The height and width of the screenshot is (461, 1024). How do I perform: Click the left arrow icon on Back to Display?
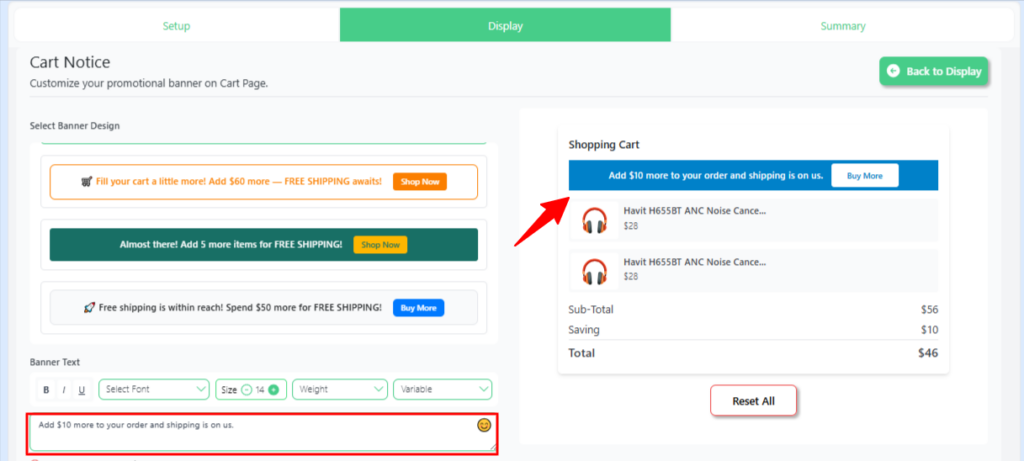pos(893,71)
